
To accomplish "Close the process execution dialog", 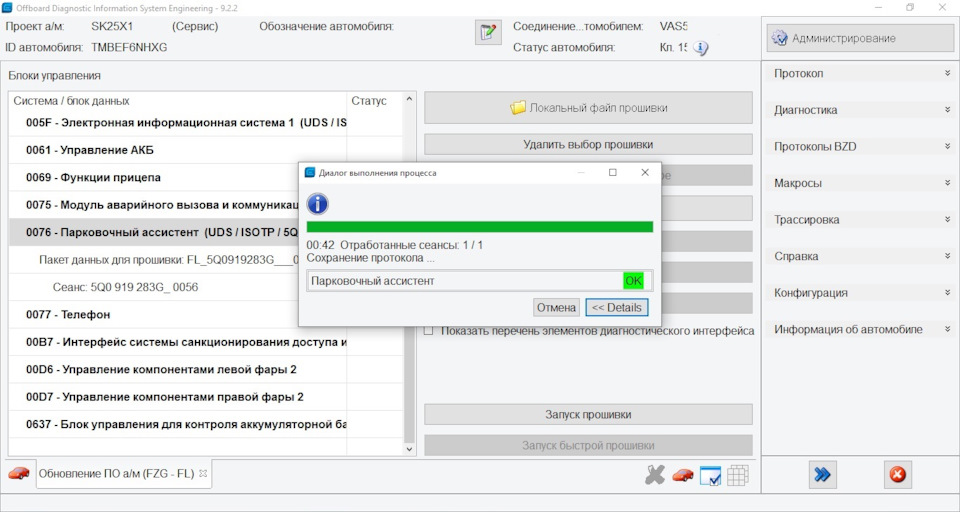I will point(645,173).
